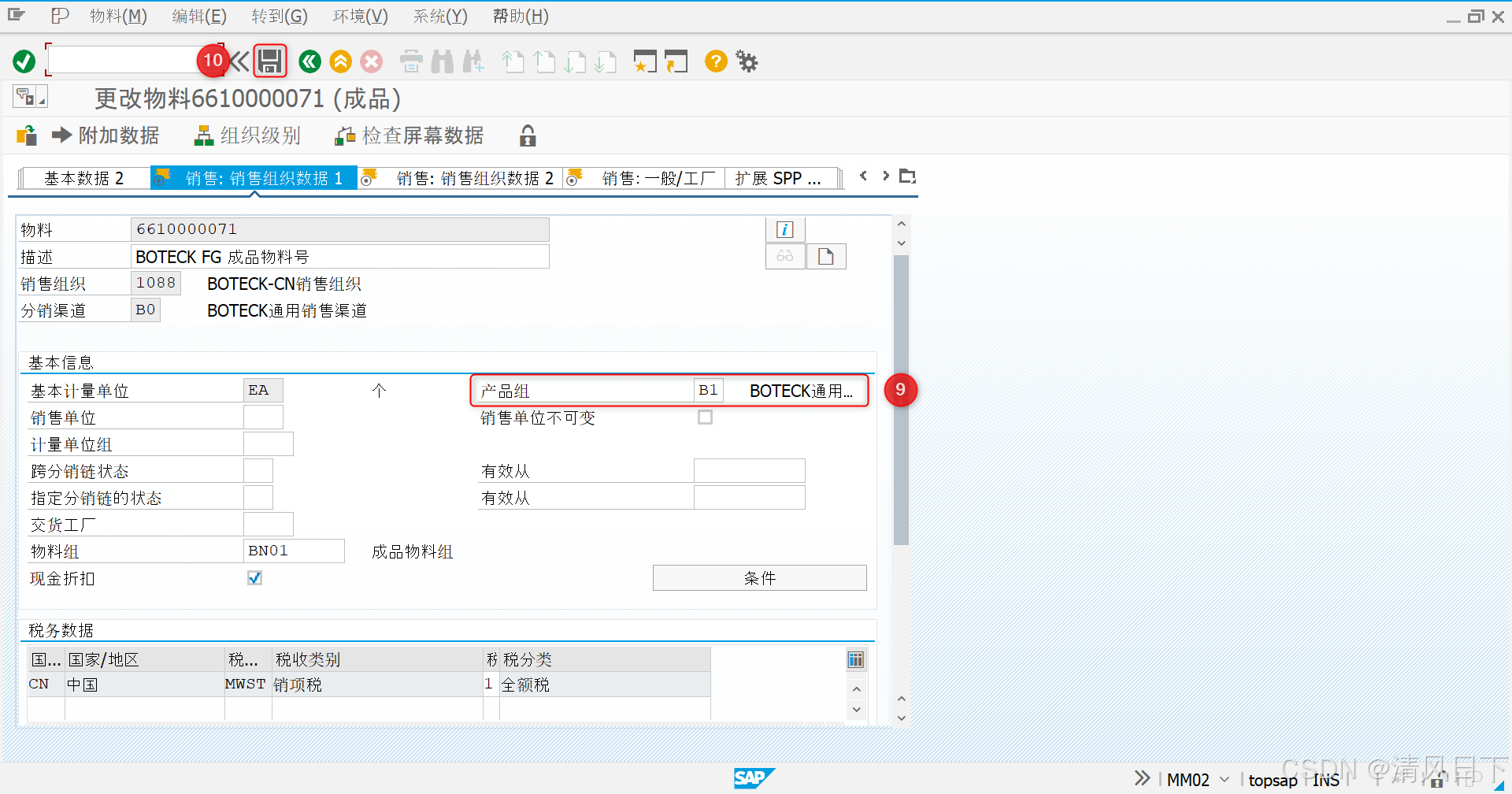Click the Find binoculars icon

[x=443, y=61]
